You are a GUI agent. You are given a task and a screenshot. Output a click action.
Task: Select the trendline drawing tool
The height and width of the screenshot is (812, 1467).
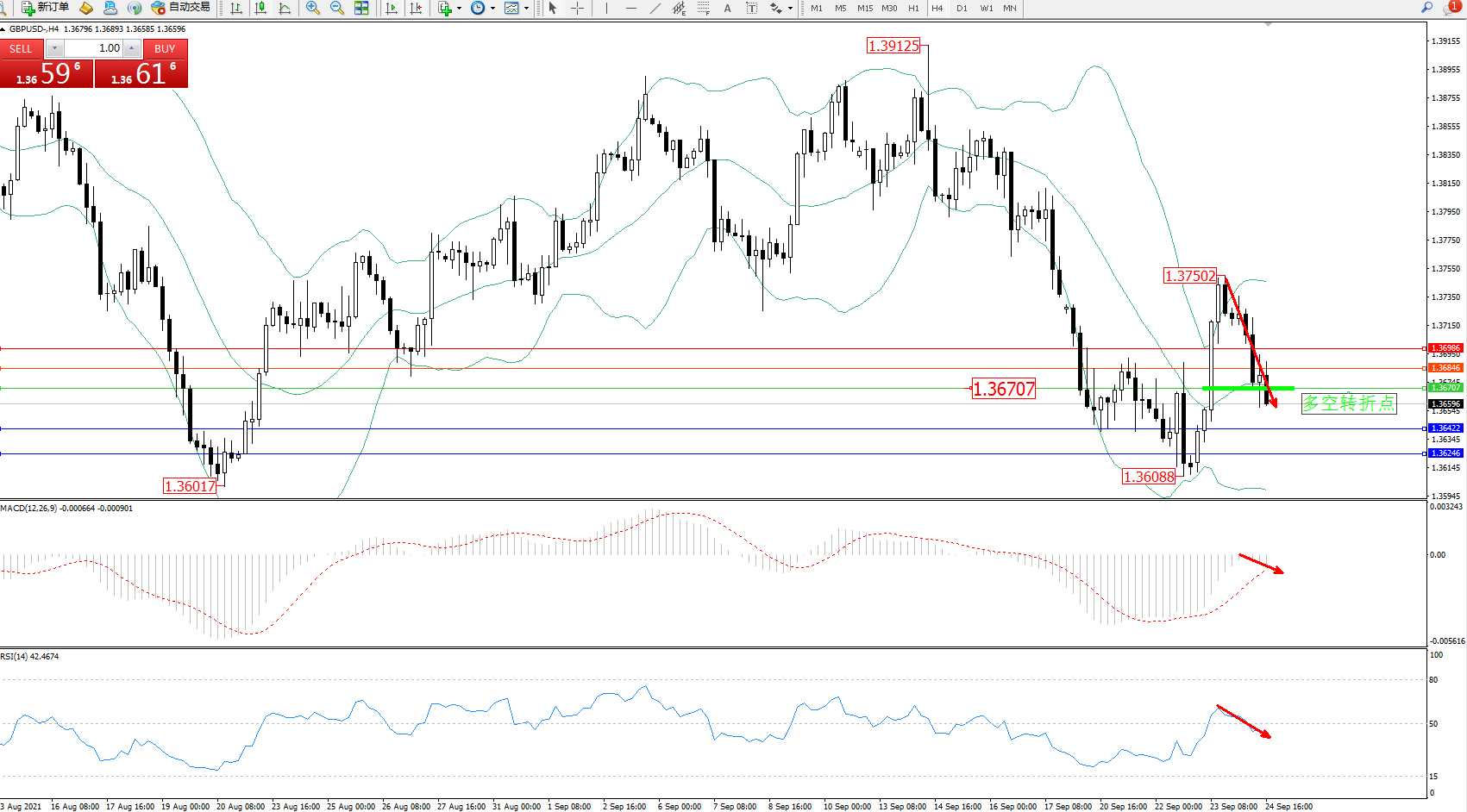coord(655,8)
